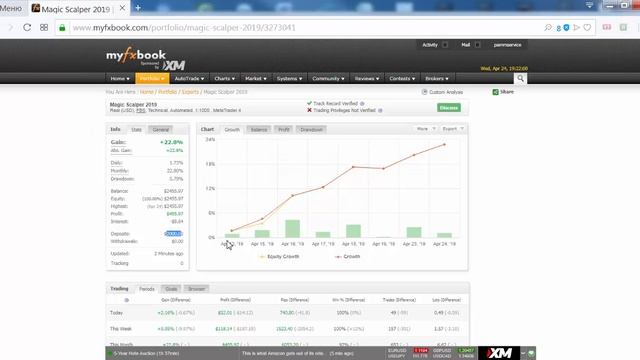Select the Growth chart tab
This screenshot has width=640, height=360.
[232, 129]
